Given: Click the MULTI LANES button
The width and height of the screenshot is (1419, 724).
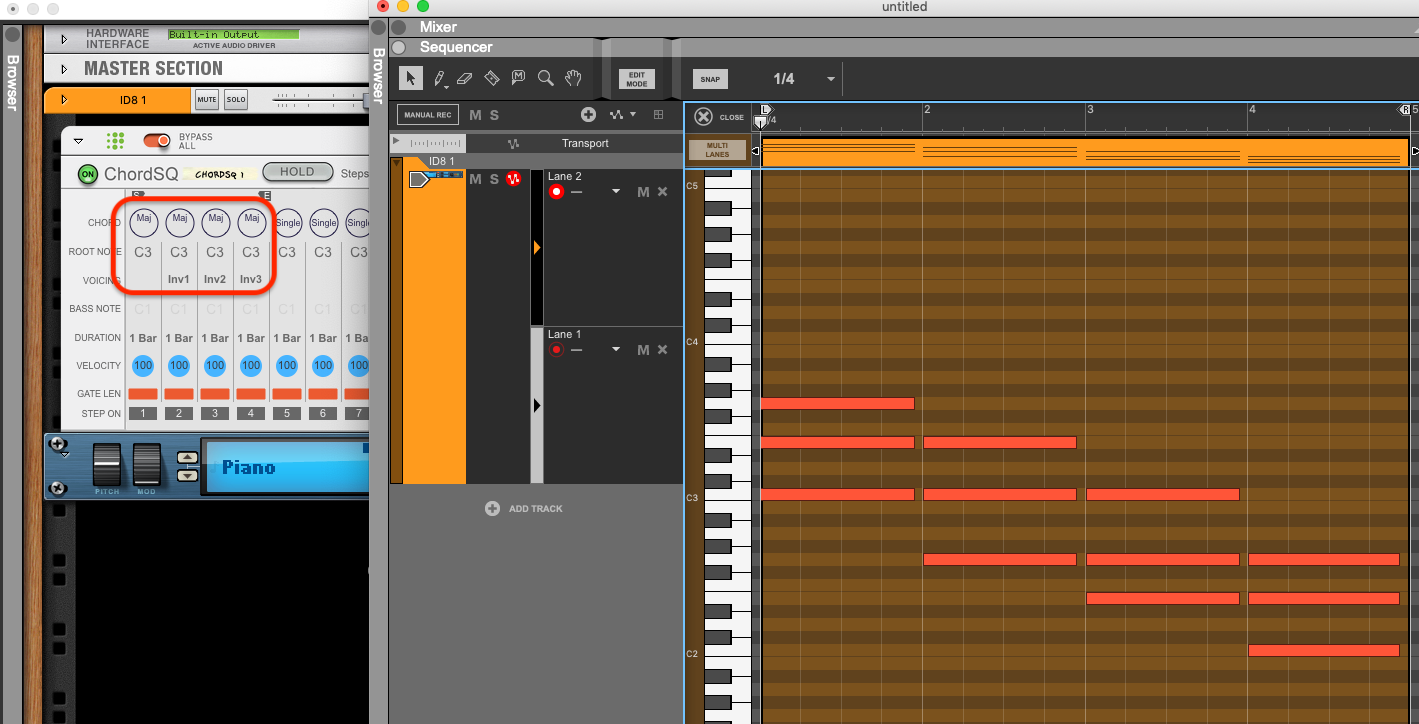Looking at the screenshot, I should (717, 150).
